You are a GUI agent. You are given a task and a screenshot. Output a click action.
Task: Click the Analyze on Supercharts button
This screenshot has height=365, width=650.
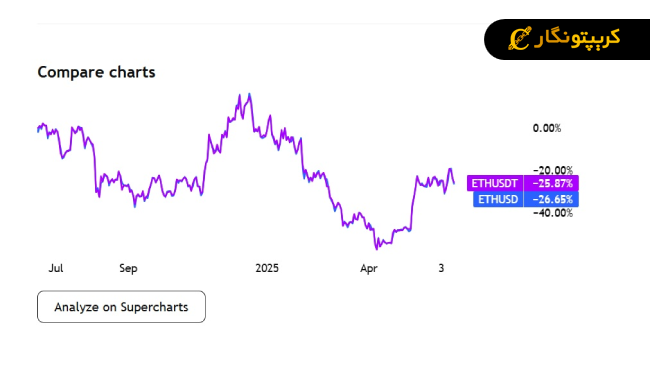click(x=121, y=307)
